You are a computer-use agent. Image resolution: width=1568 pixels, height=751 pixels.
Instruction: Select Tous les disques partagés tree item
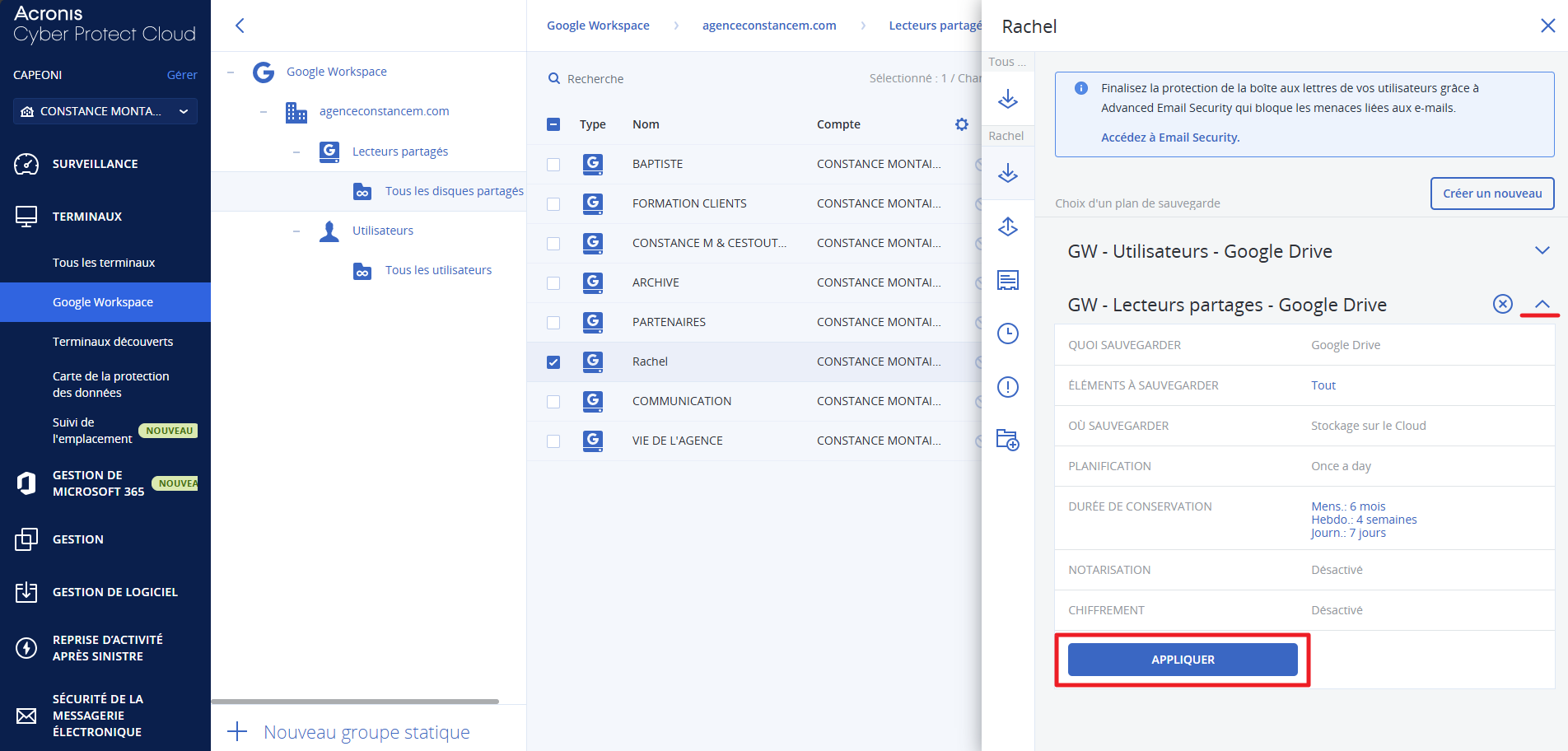click(x=455, y=191)
